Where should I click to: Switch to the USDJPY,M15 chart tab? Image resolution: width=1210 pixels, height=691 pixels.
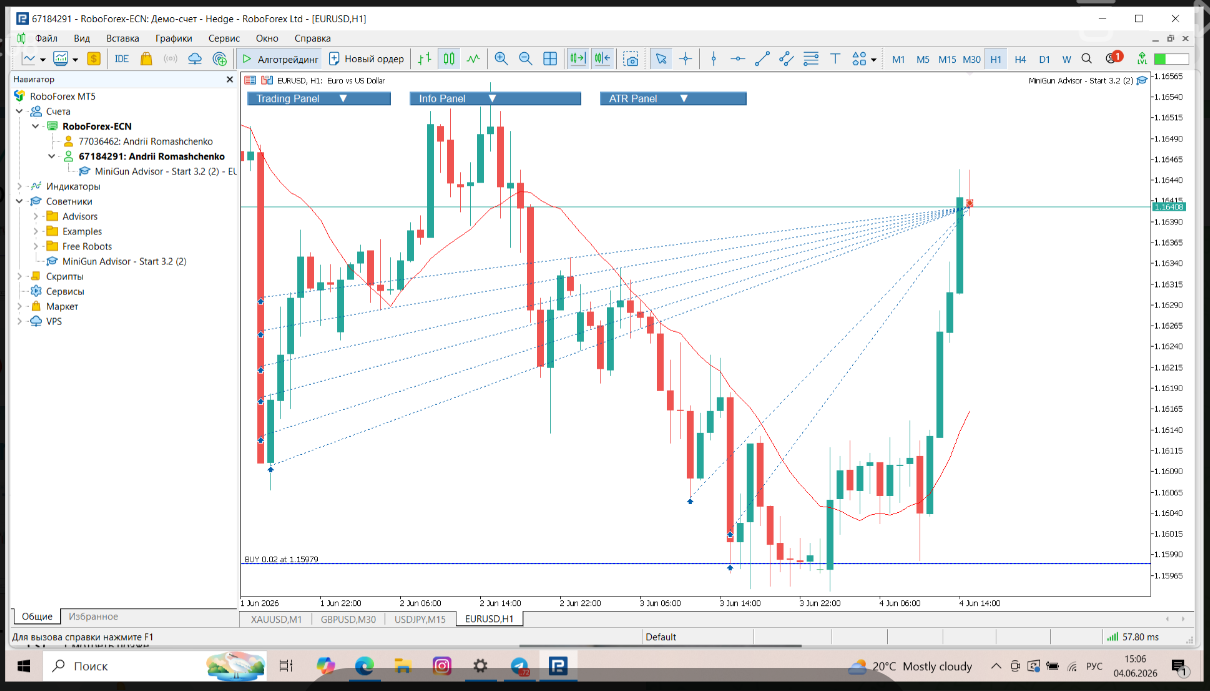pyautogui.click(x=420, y=619)
